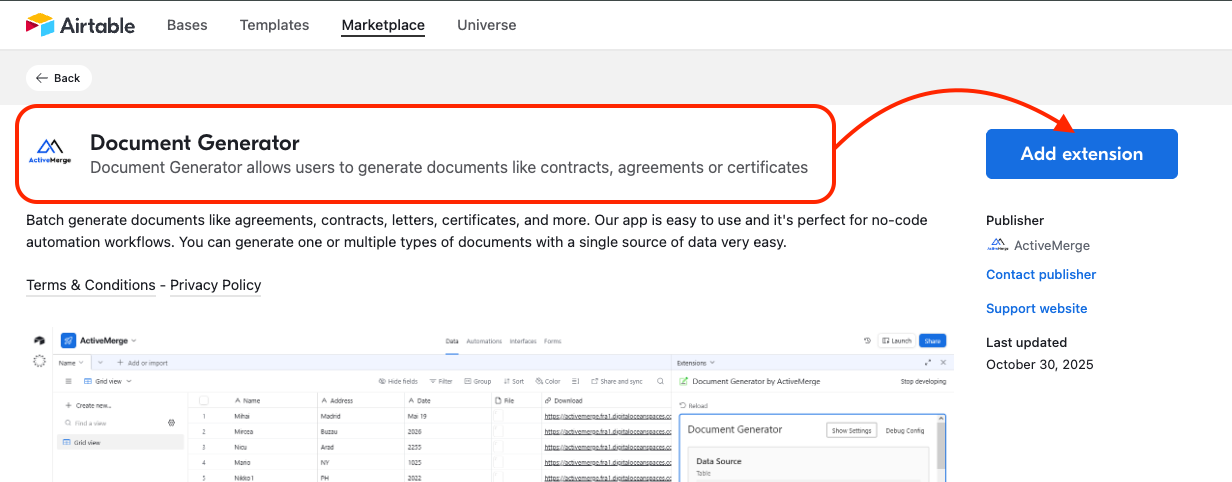1232x482 pixels.
Task: Click the history clock icon in preview
Action: tap(867, 341)
